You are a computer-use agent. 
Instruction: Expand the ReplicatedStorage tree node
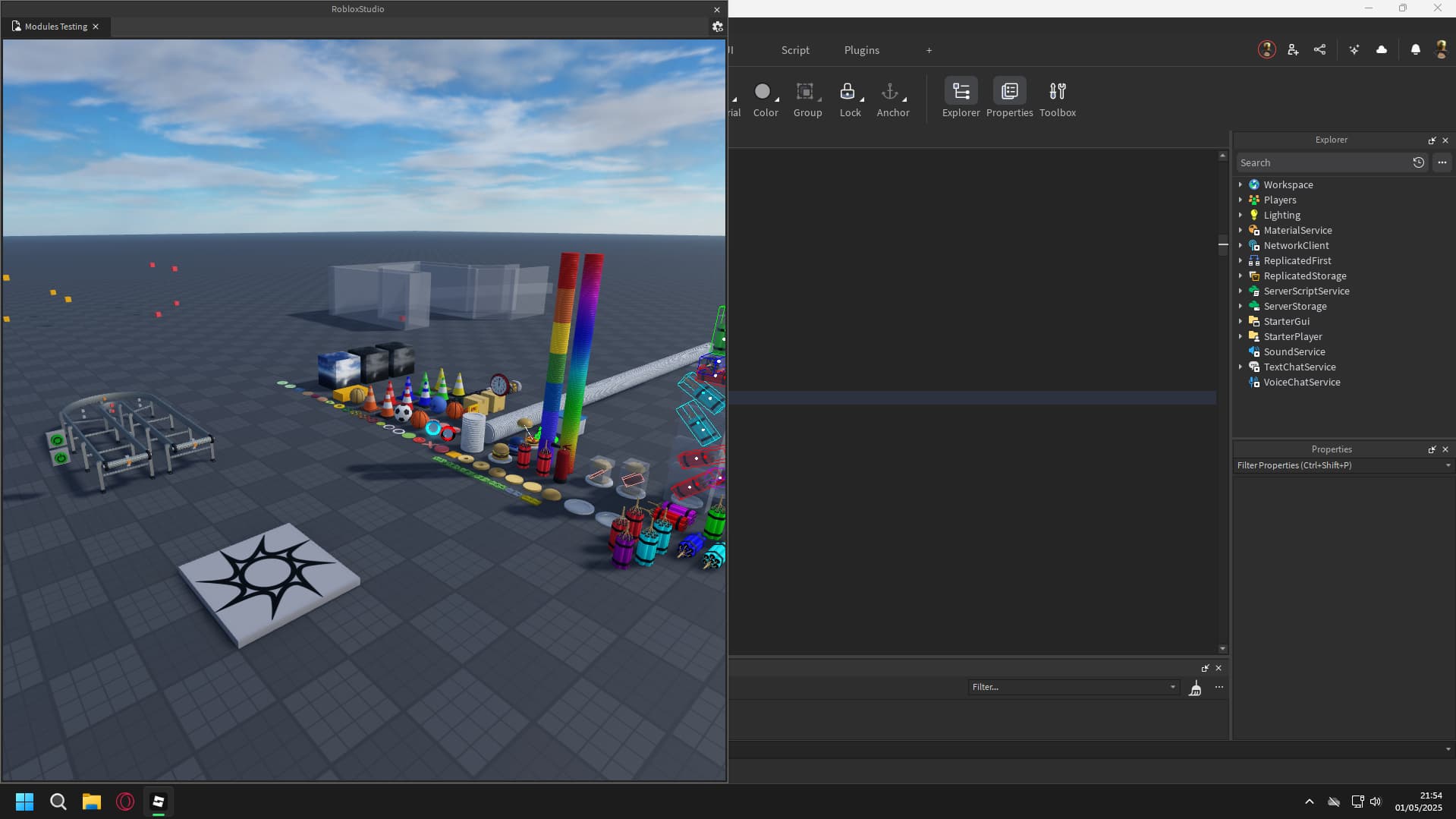(x=1241, y=276)
